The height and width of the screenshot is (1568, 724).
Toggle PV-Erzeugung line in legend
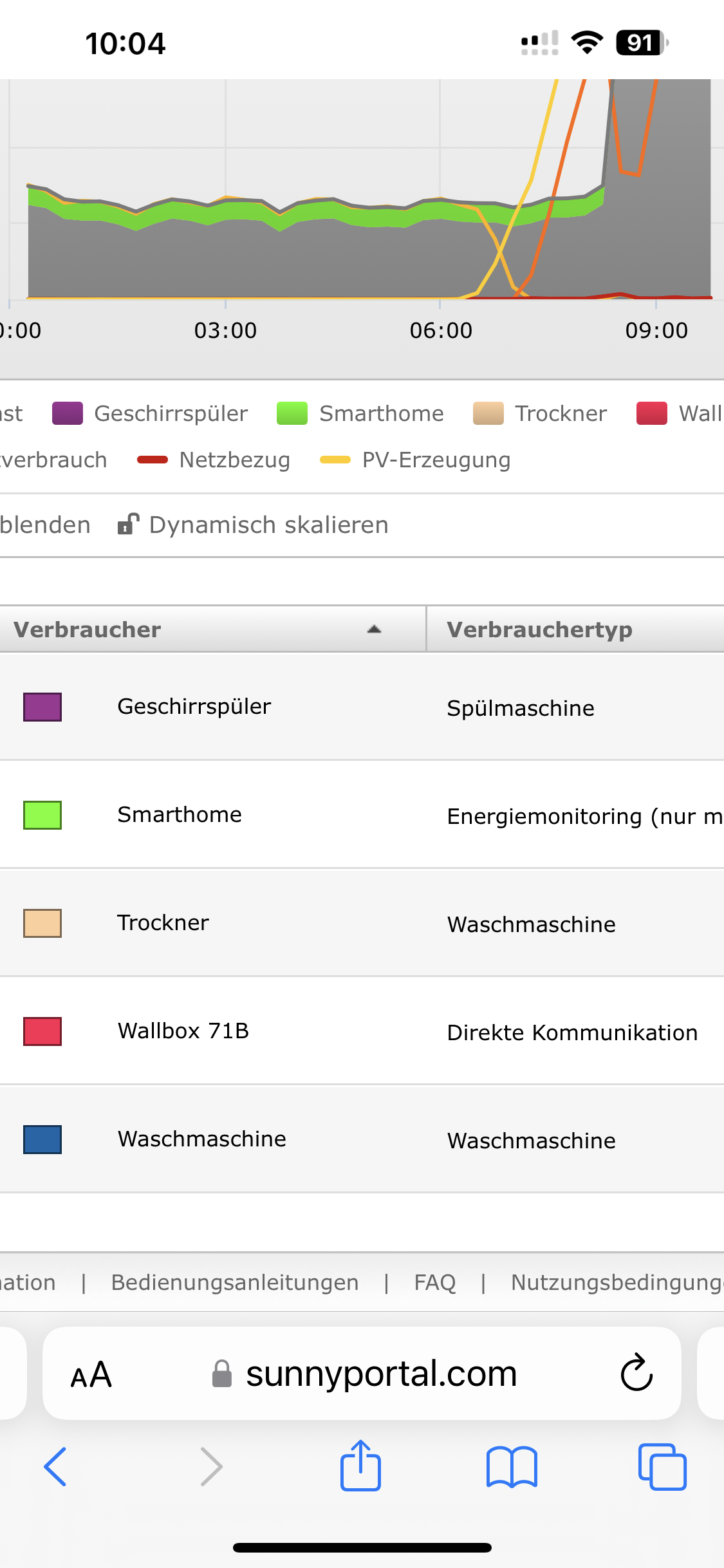coord(416,460)
